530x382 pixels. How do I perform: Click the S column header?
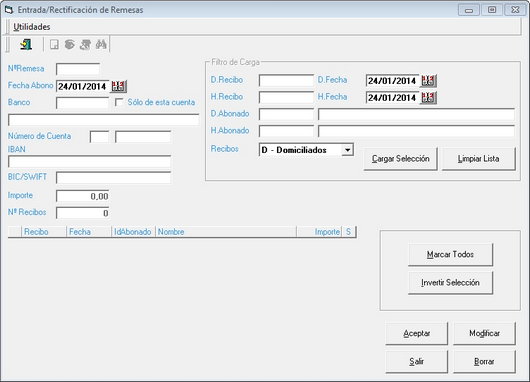348,232
